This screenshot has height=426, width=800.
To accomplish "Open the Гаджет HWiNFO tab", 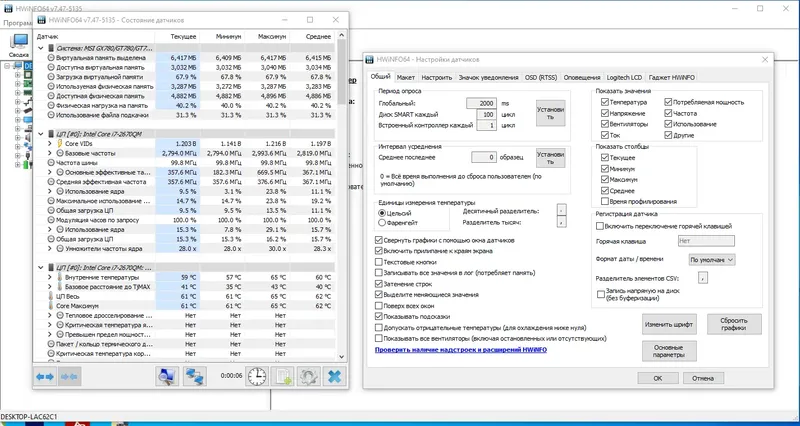I will point(671,78).
